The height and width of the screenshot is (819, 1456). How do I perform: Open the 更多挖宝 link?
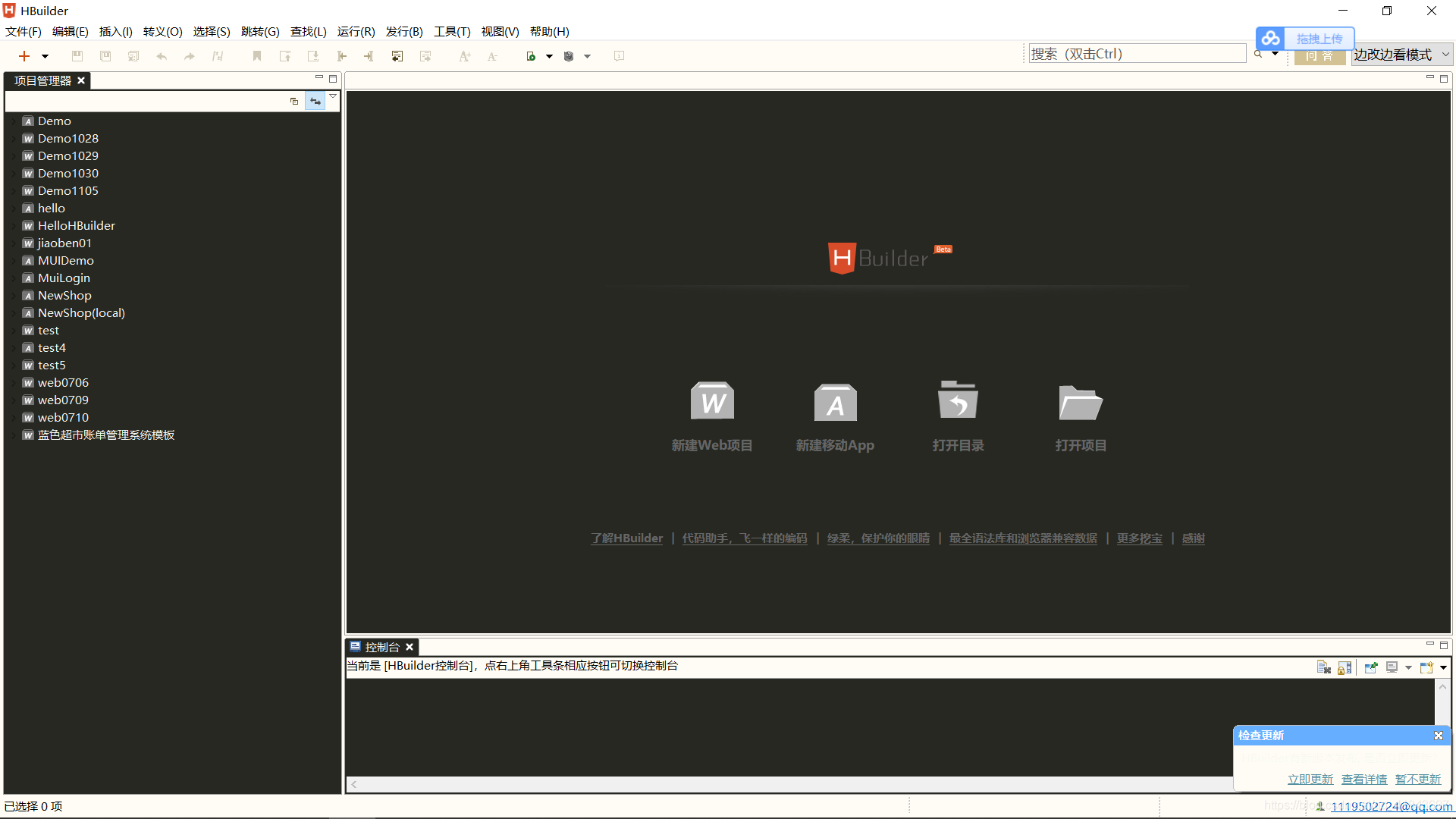coord(1139,538)
